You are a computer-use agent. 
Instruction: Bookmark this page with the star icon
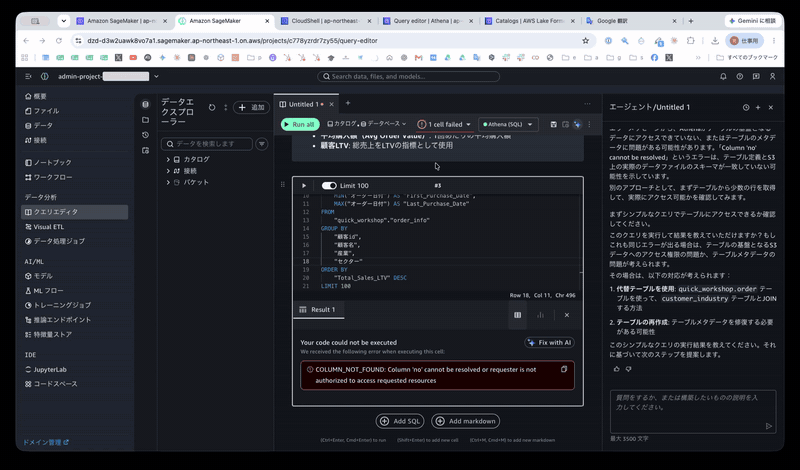pos(586,41)
